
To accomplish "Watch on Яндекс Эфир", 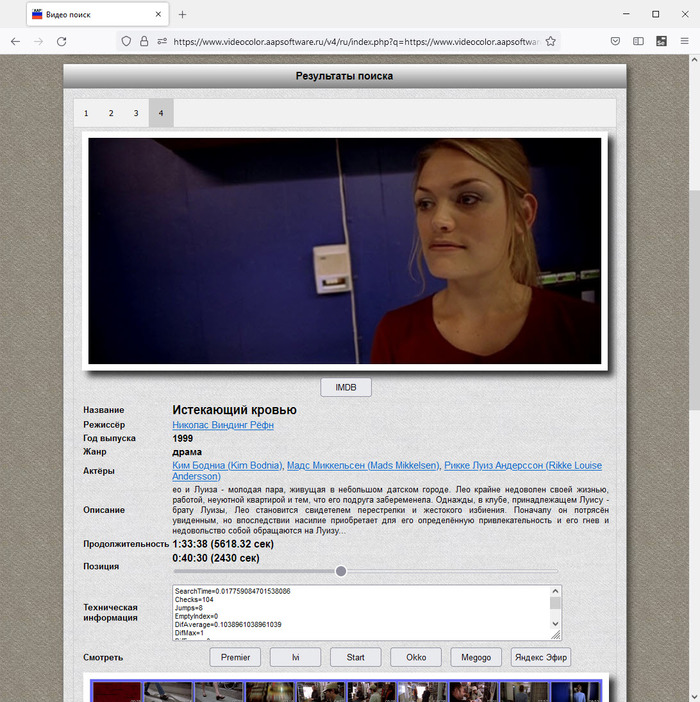I will (x=540, y=657).
